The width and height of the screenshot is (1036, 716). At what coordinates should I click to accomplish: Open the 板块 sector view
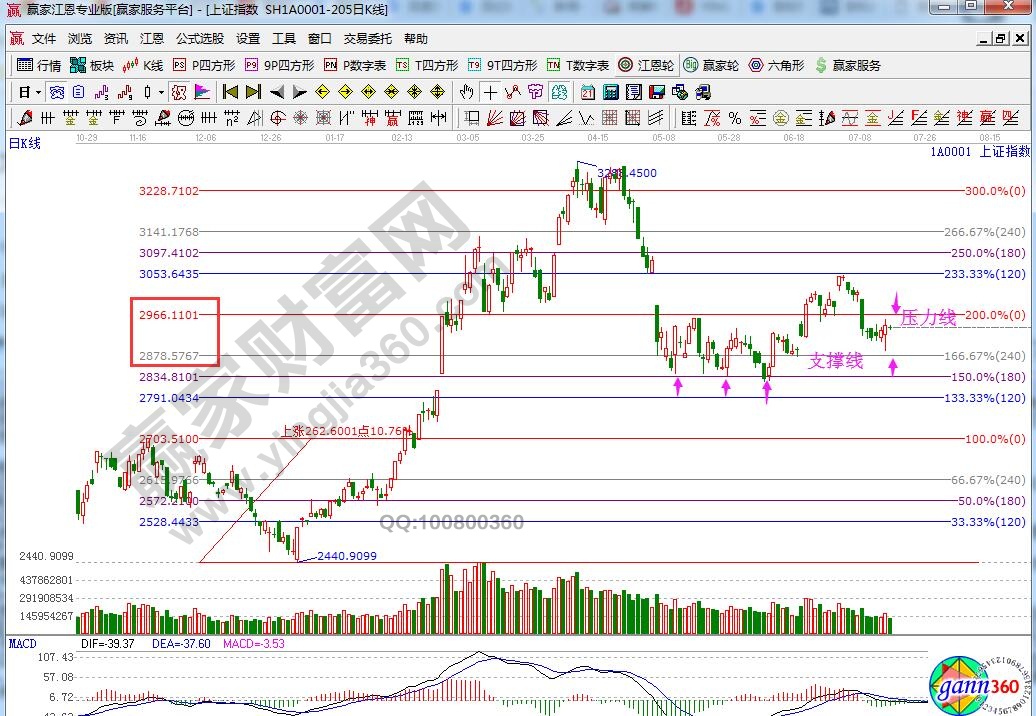pos(92,66)
